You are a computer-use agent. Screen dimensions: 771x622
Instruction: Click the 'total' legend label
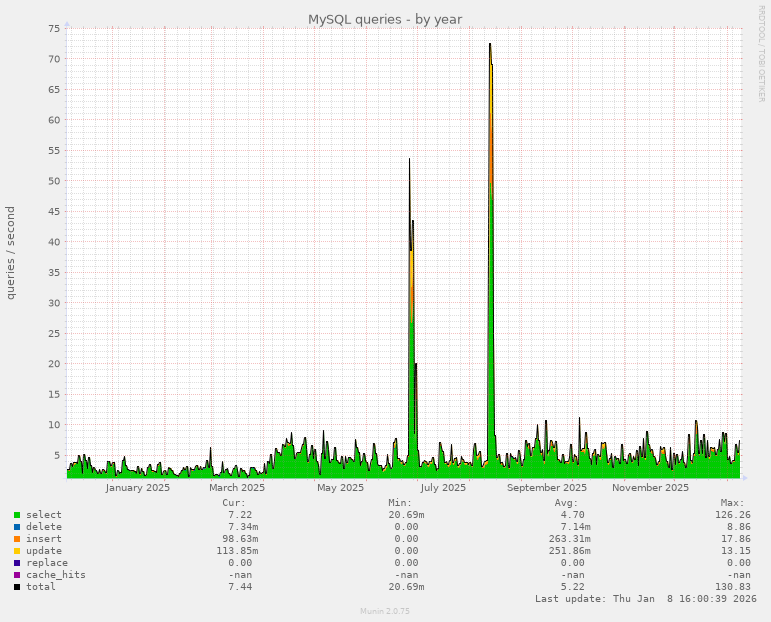(41, 587)
